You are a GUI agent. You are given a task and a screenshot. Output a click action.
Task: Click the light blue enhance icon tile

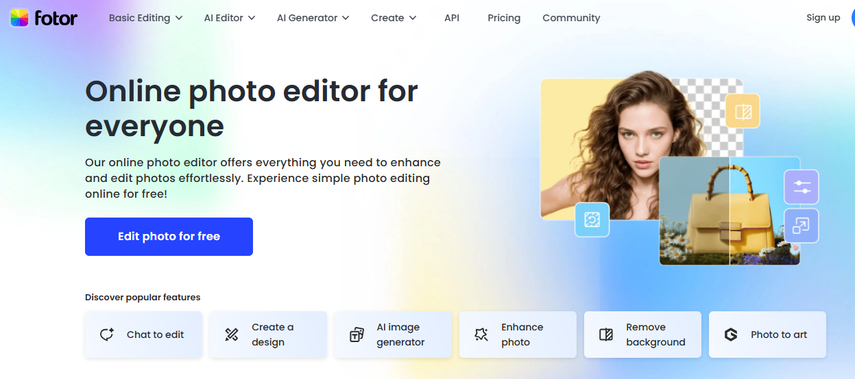(x=592, y=219)
